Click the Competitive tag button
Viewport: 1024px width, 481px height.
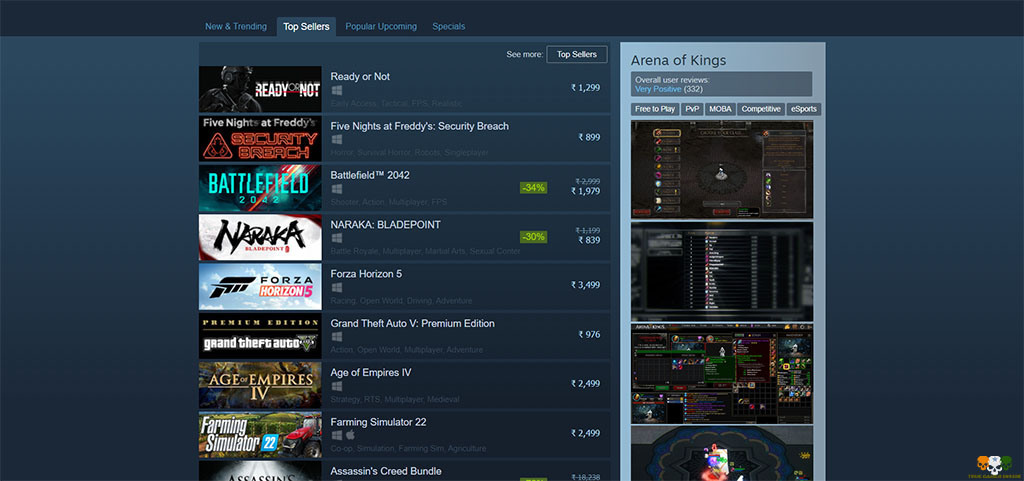(761, 109)
